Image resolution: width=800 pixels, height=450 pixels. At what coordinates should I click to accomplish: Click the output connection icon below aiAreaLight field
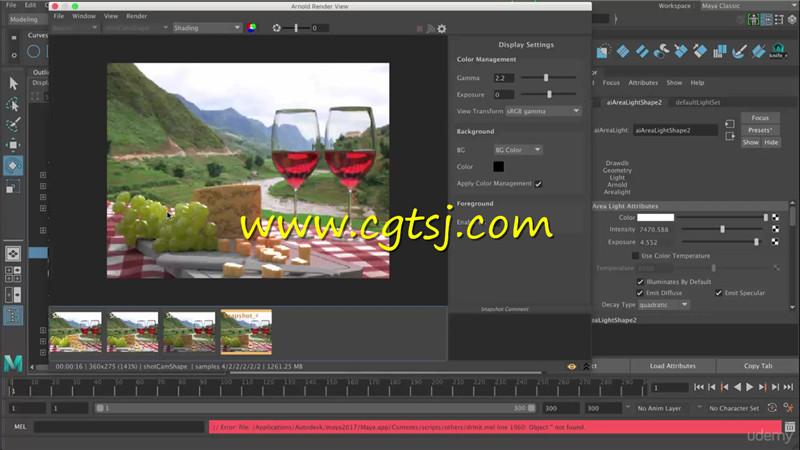[730, 136]
